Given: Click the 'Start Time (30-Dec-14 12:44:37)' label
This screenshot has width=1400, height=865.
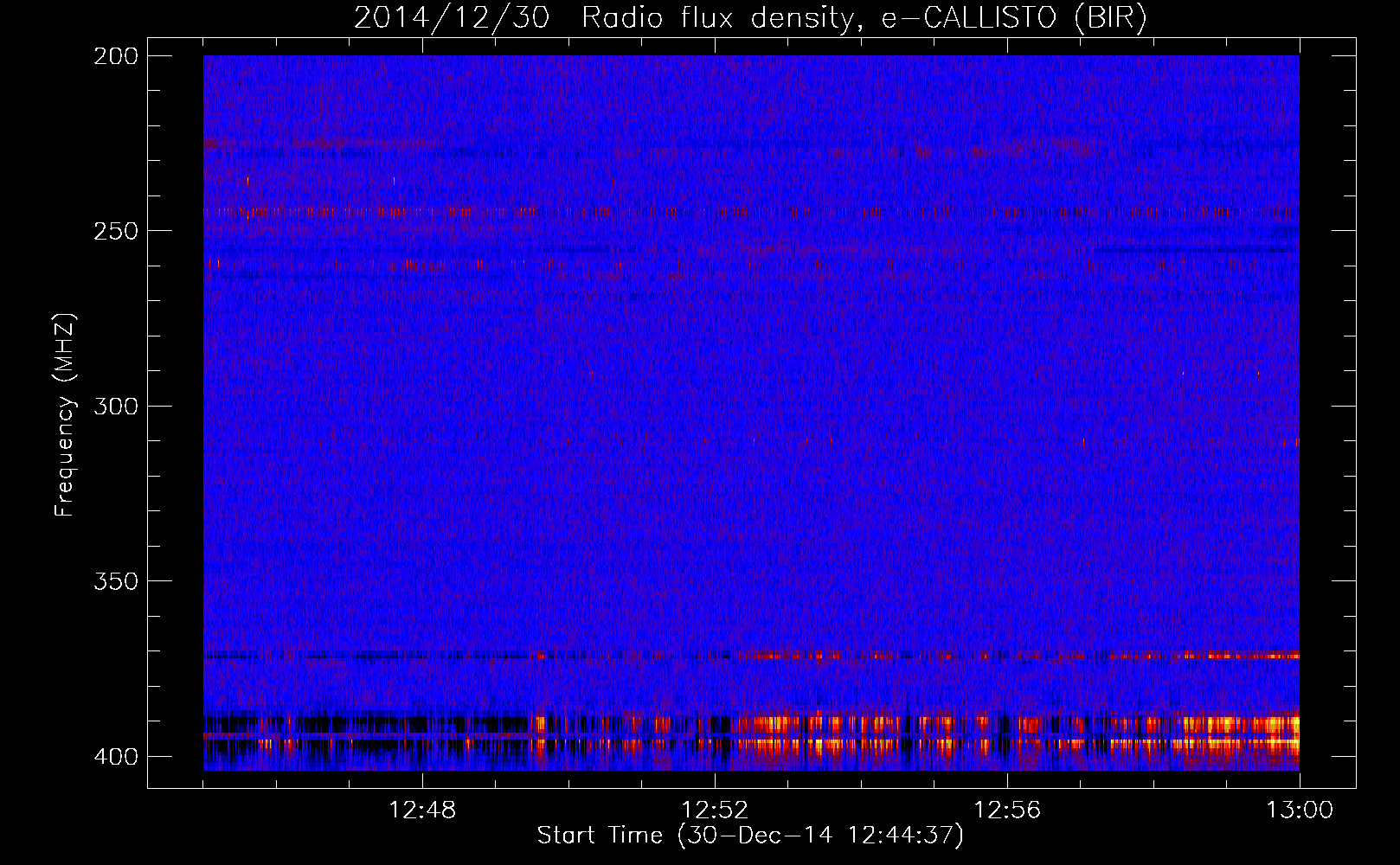Looking at the screenshot, I should 750,836.
